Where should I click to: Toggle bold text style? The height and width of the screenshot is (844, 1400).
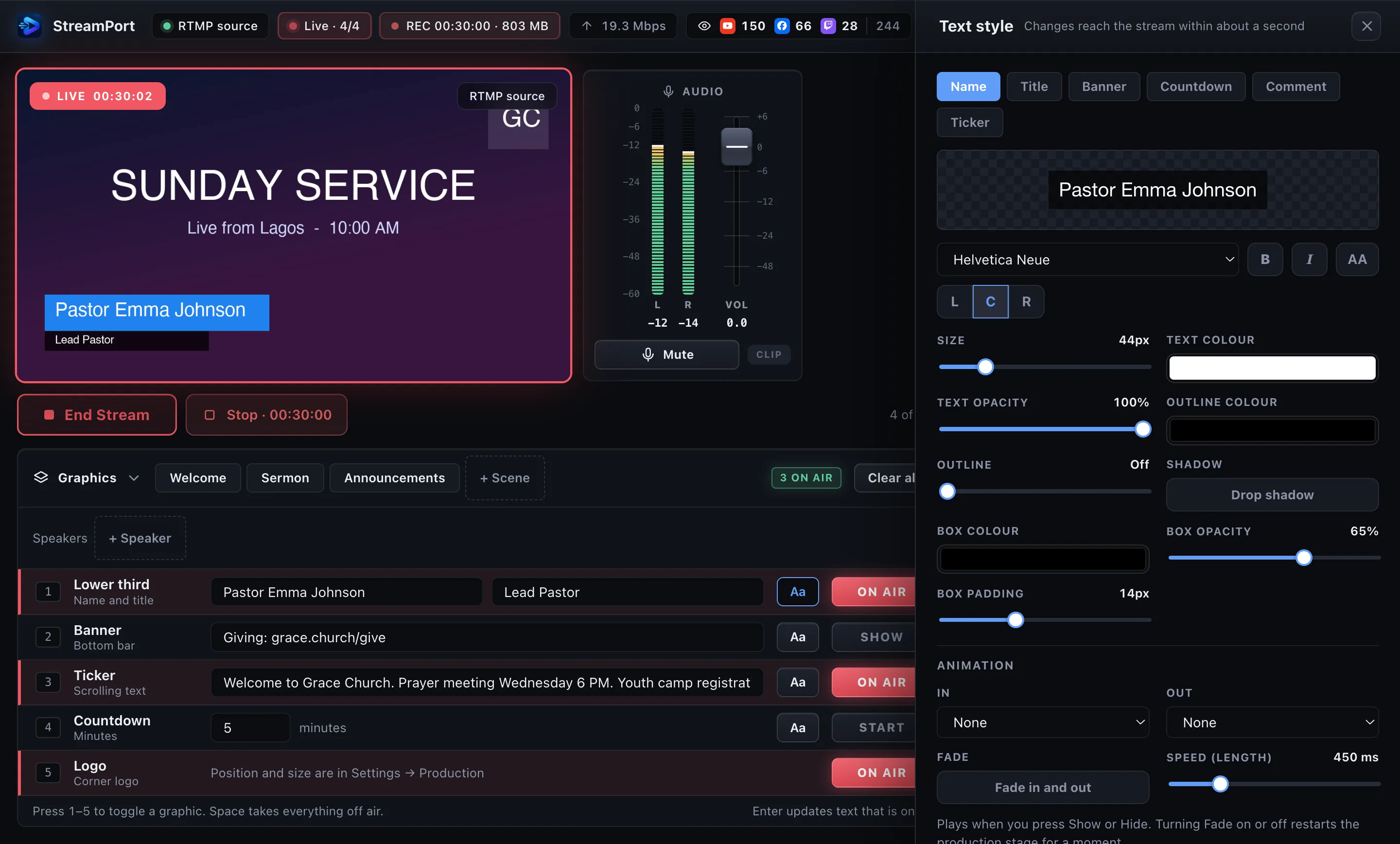click(x=1265, y=259)
